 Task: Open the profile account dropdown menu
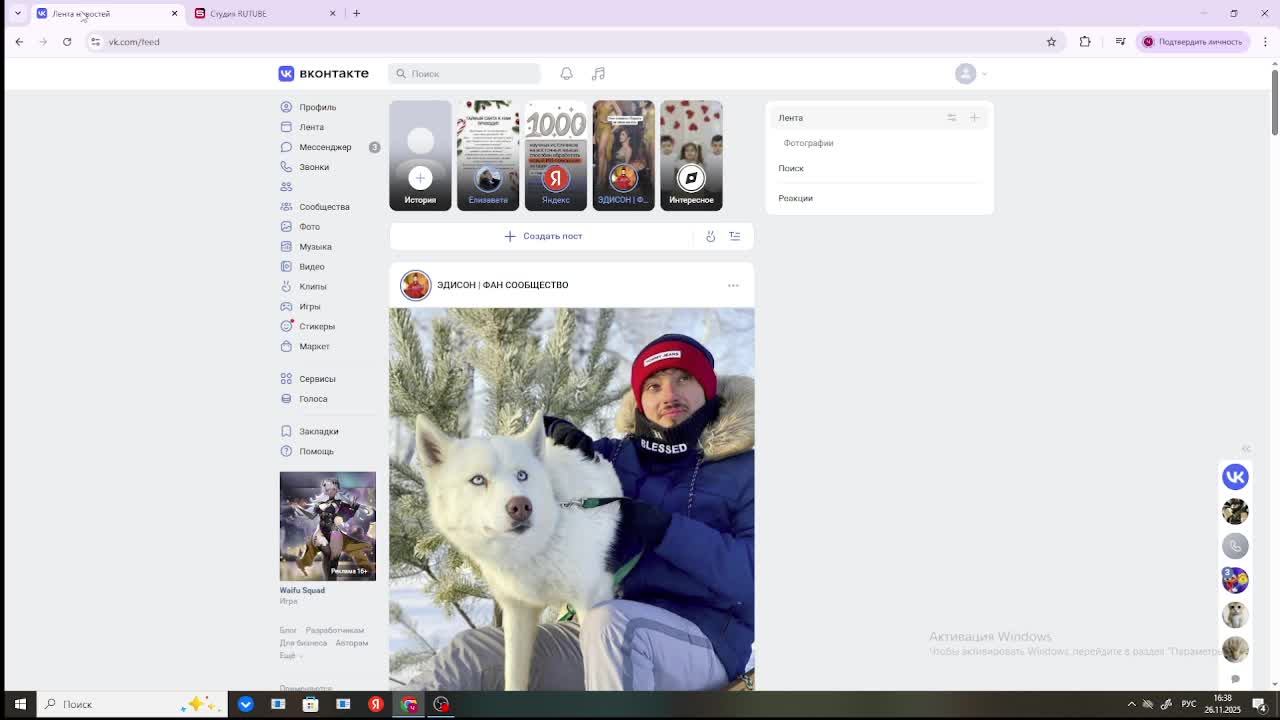click(970, 74)
